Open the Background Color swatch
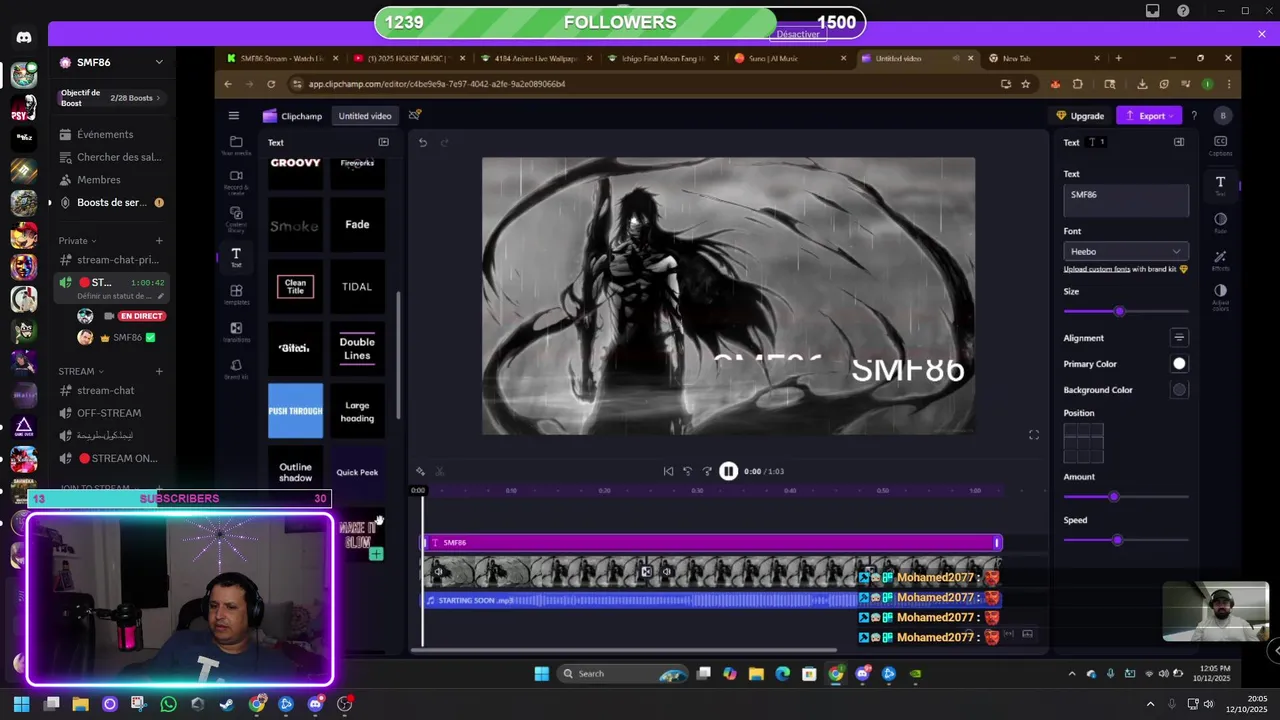Viewport: 1280px width, 720px height. click(1179, 390)
